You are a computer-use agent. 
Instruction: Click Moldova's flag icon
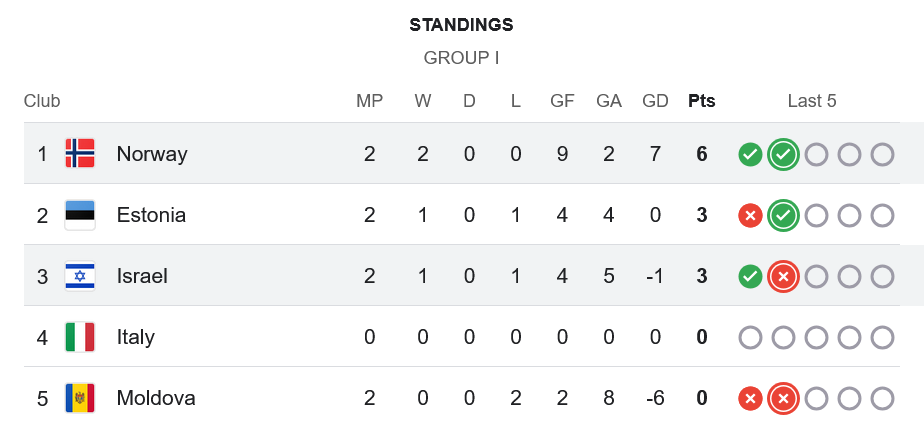point(80,398)
